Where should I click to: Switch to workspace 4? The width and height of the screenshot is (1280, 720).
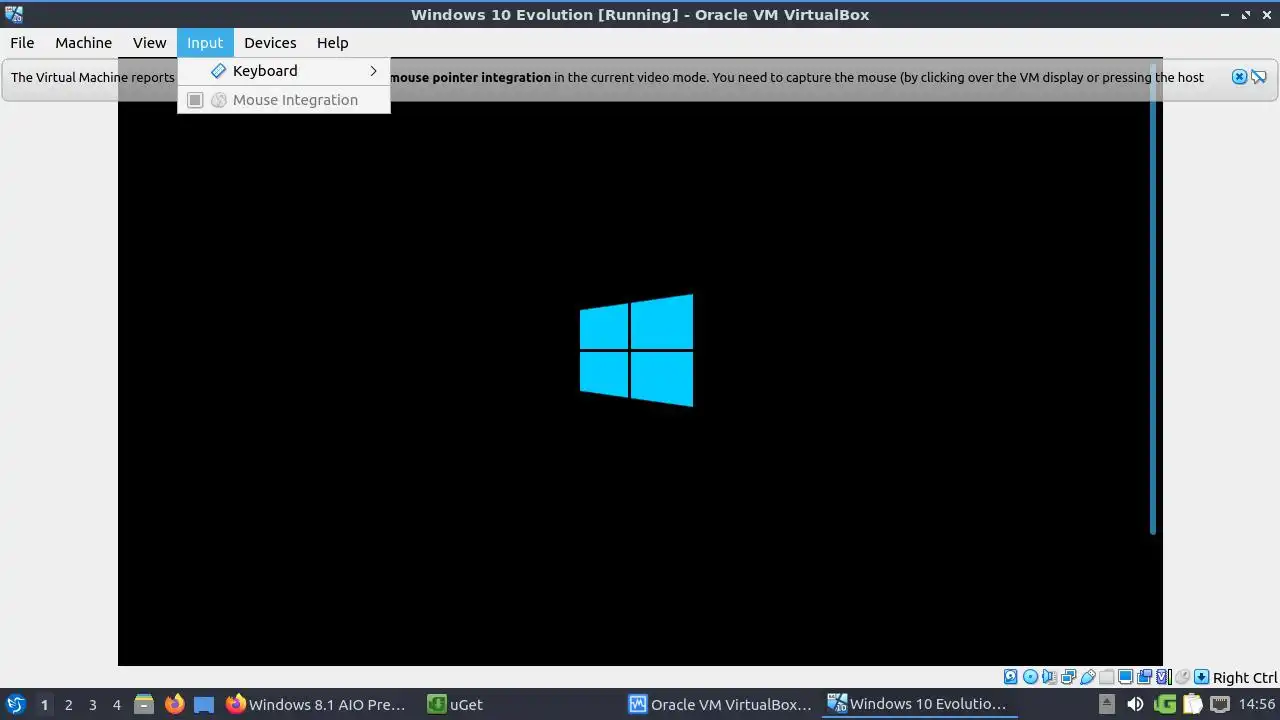pyautogui.click(x=116, y=705)
